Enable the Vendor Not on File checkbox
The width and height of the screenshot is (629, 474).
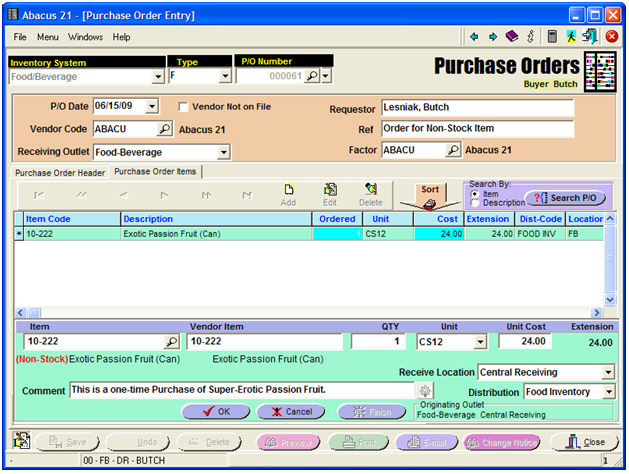click(182, 107)
